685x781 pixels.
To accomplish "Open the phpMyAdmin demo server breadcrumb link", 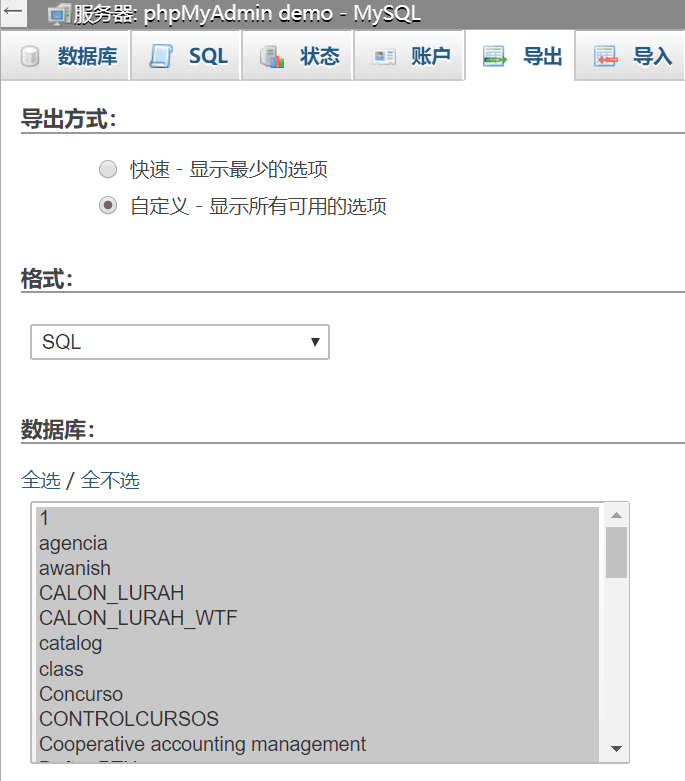I will point(247,13).
